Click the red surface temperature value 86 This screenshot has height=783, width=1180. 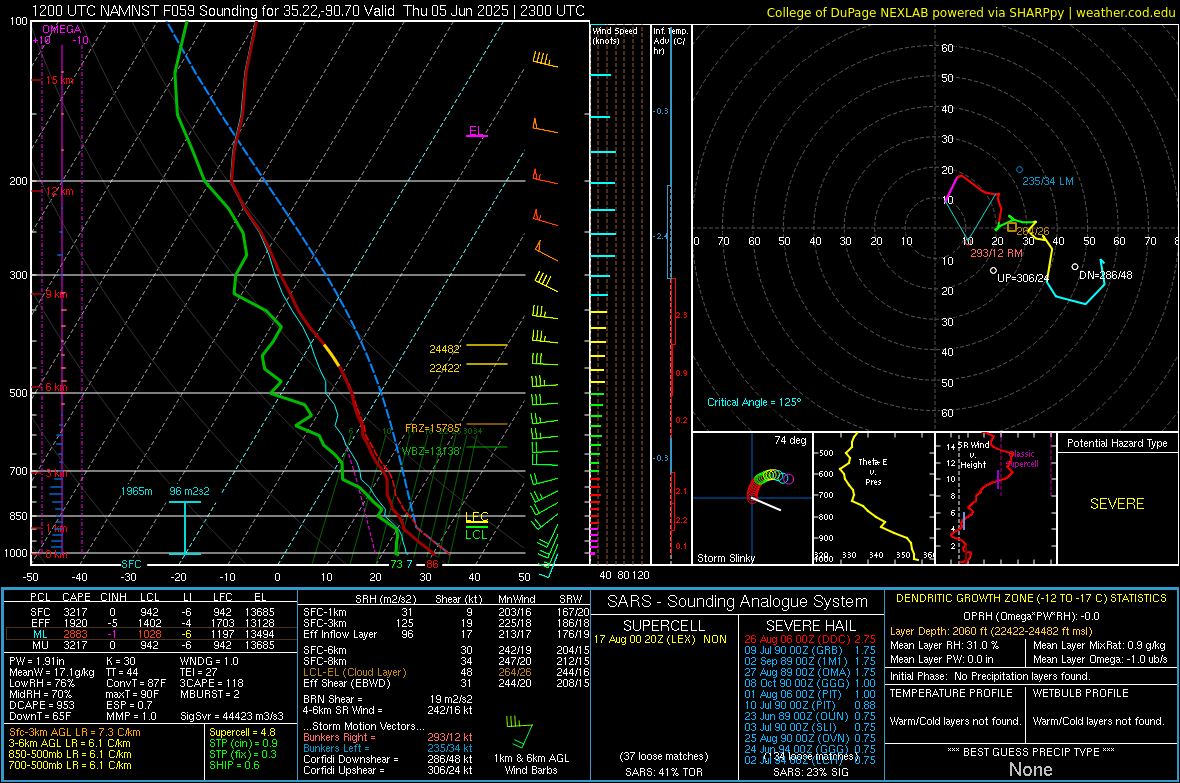pyautogui.click(x=432, y=564)
